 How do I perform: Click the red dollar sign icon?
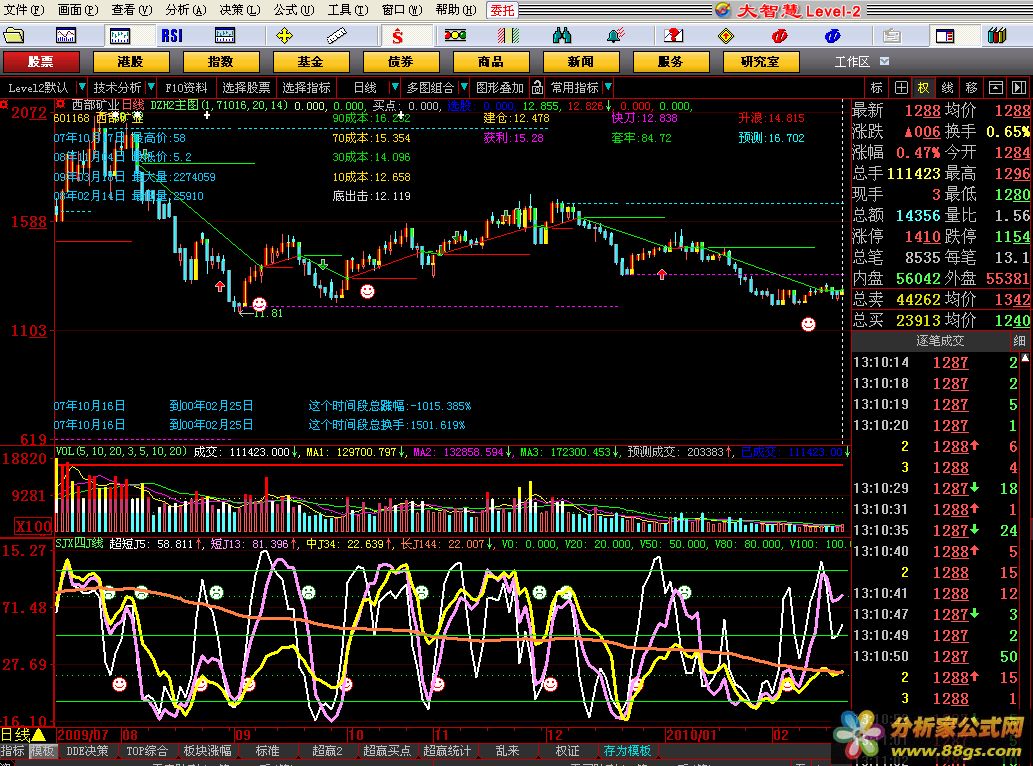click(x=397, y=36)
